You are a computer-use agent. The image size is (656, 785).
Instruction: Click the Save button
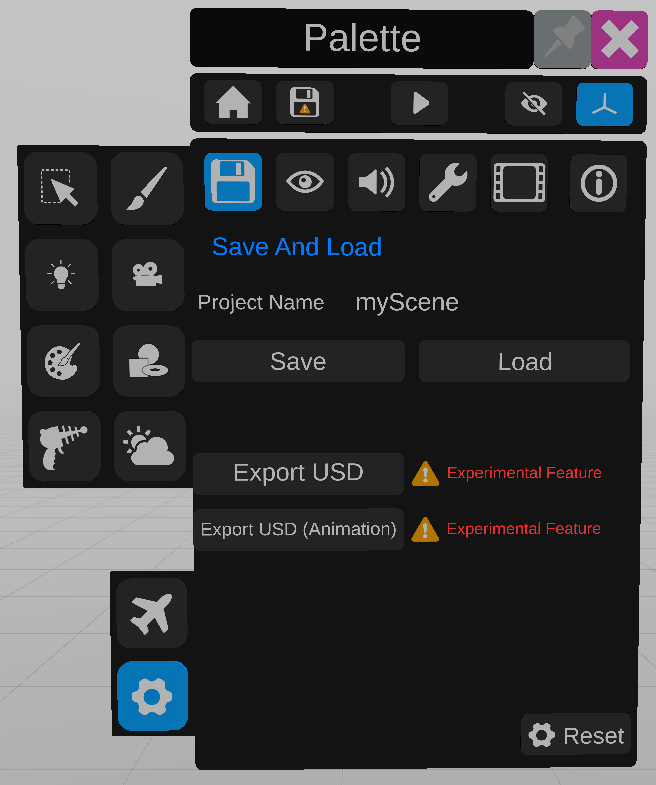click(x=298, y=361)
